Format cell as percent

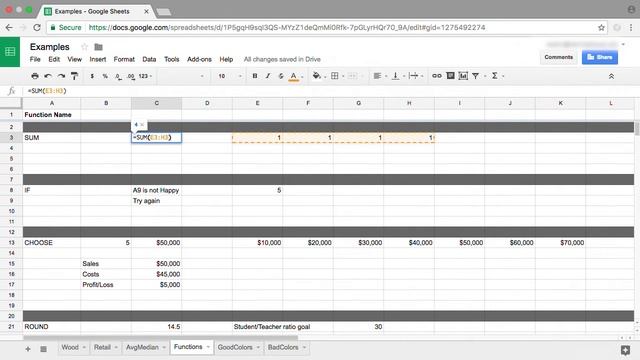pos(105,76)
